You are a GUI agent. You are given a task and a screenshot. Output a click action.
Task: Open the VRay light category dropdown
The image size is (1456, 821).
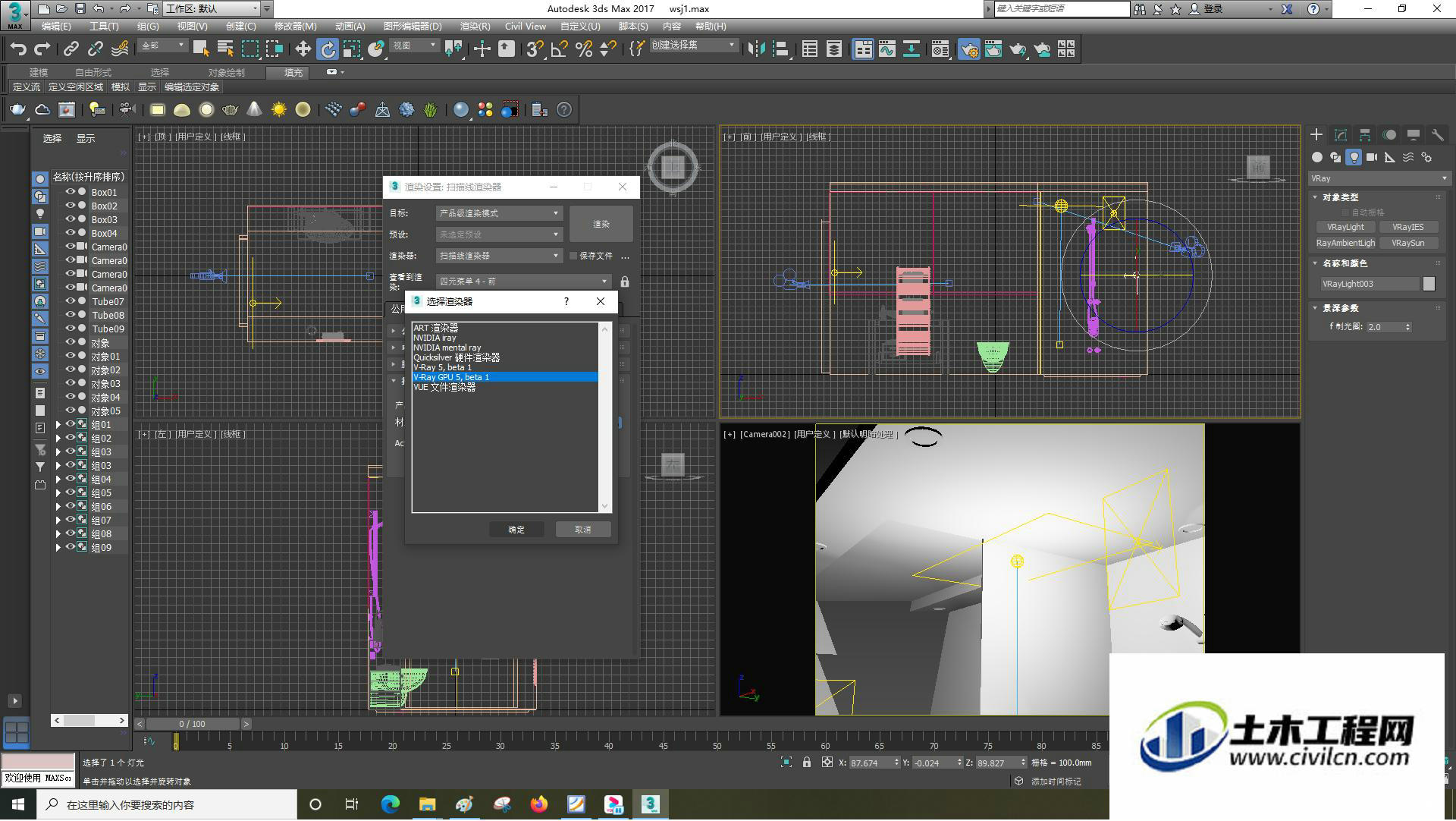(x=1379, y=178)
